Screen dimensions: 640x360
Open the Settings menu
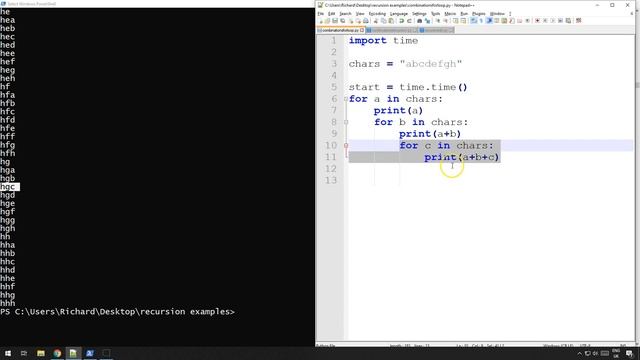419,13
